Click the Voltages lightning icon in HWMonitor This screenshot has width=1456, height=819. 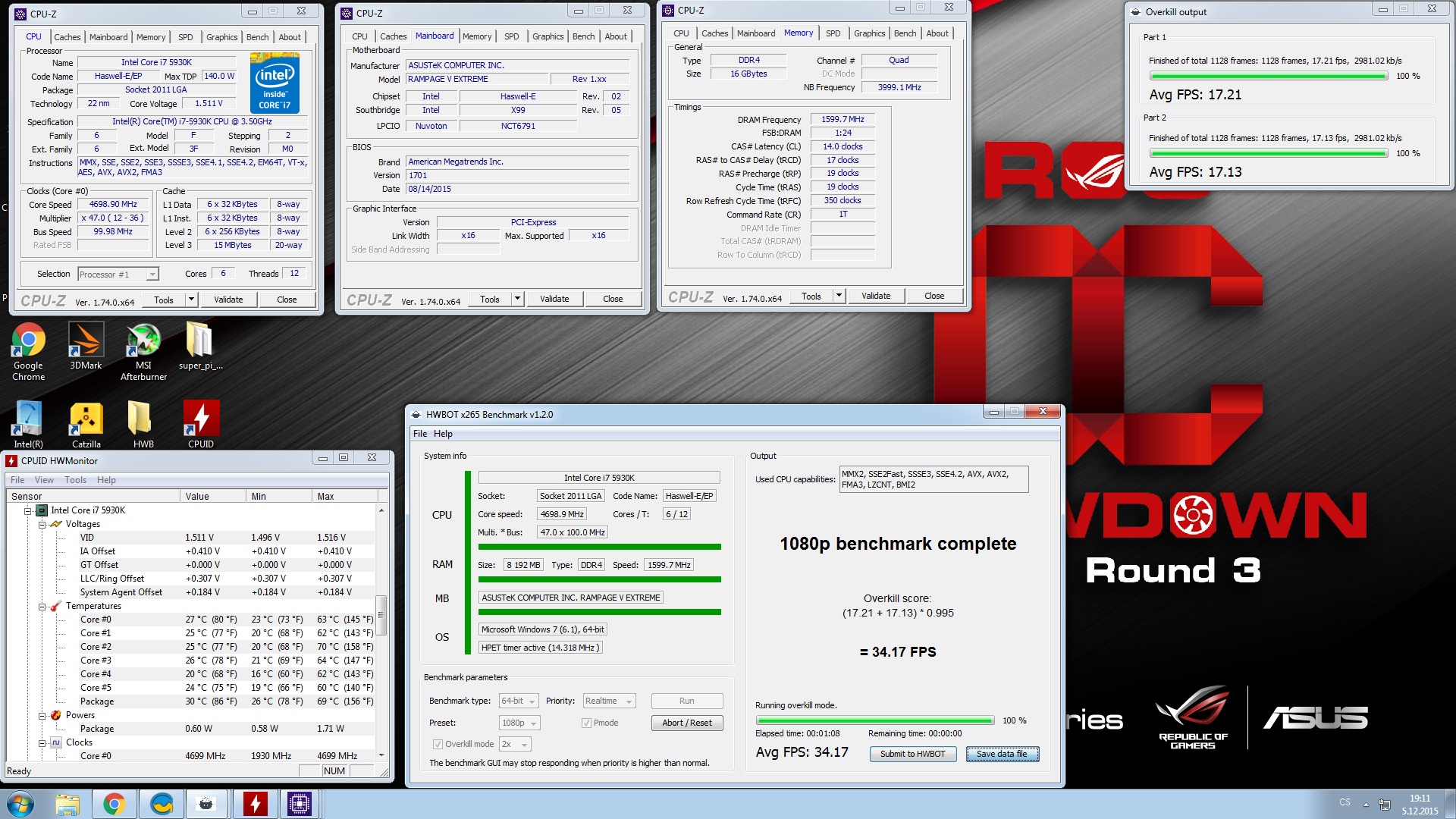(x=56, y=524)
